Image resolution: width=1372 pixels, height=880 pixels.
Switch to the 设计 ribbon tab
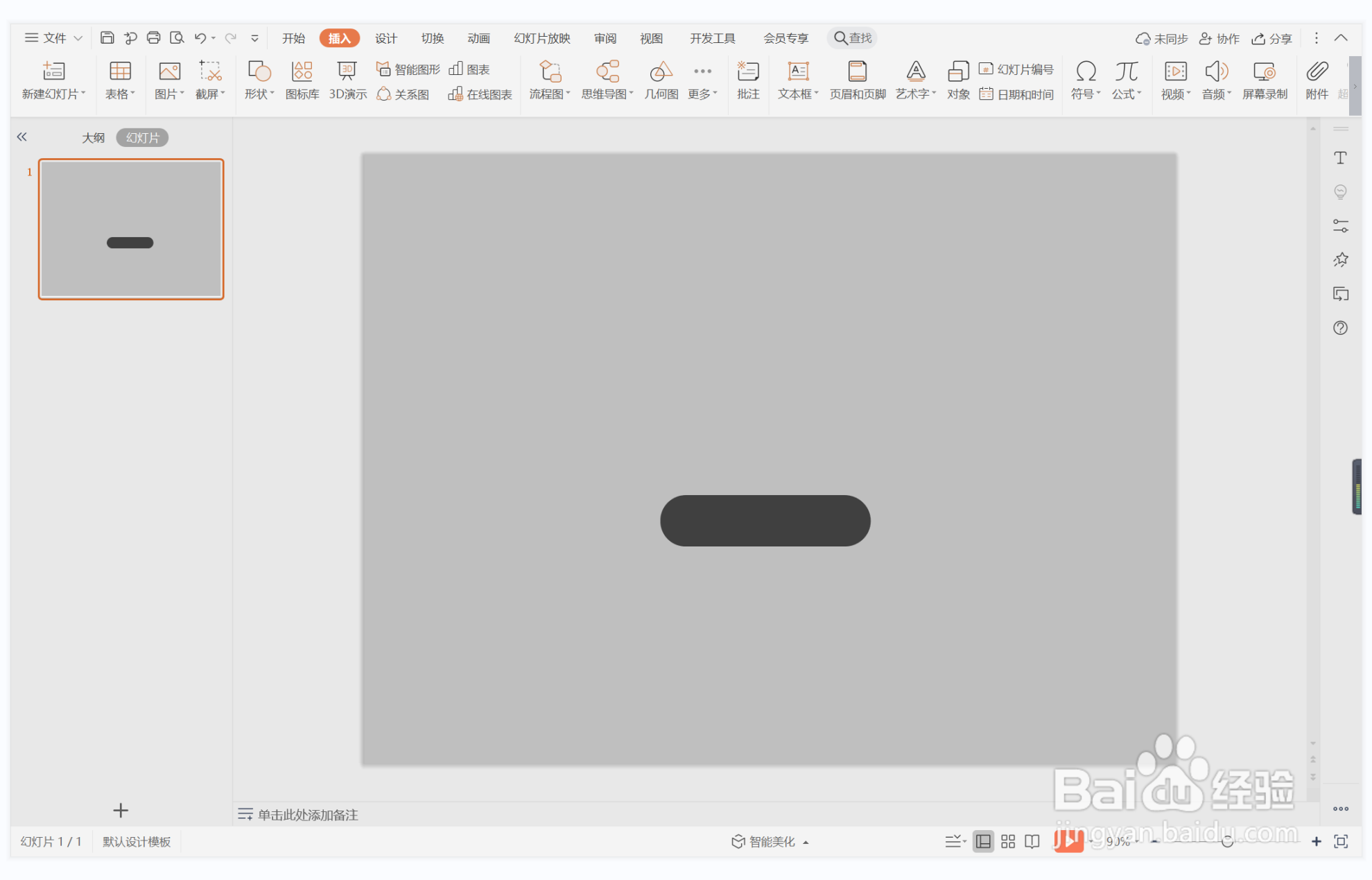point(386,38)
